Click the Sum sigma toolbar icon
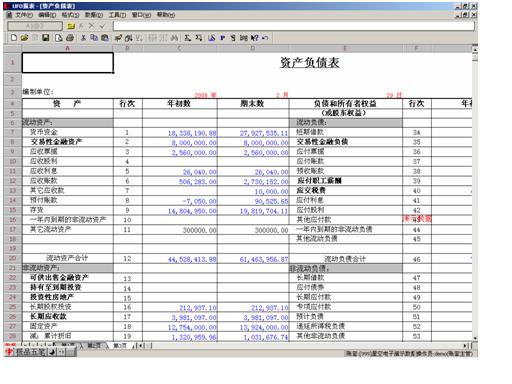The width and height of the screenshot is (512, 384). [x=188, y=38]
